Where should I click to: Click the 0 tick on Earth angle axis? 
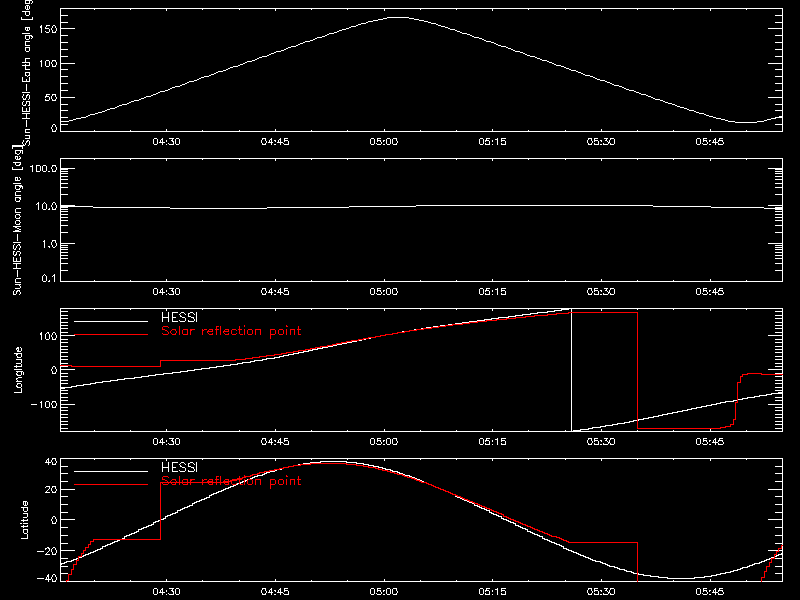point(54,128)
